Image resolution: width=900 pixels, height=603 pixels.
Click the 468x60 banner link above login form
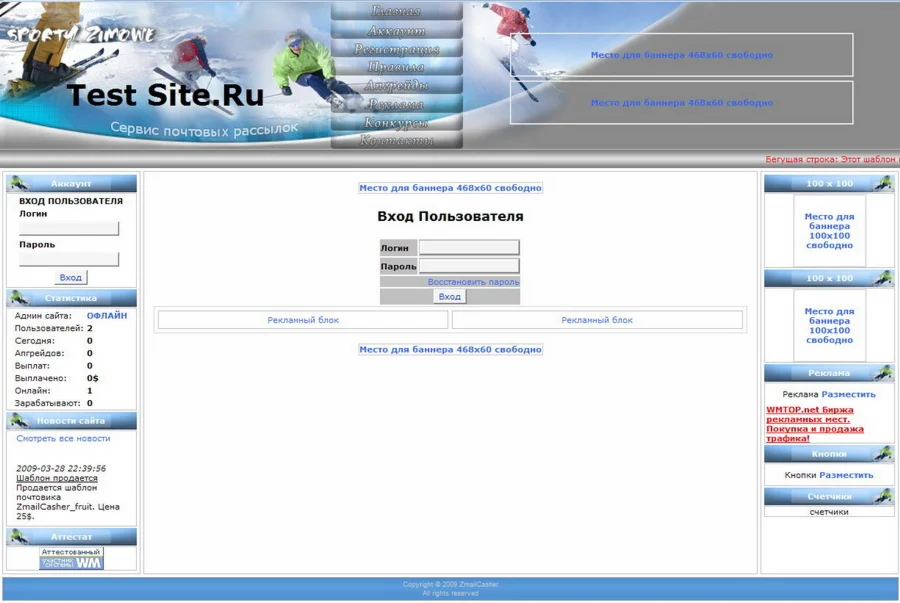(451, 188)
